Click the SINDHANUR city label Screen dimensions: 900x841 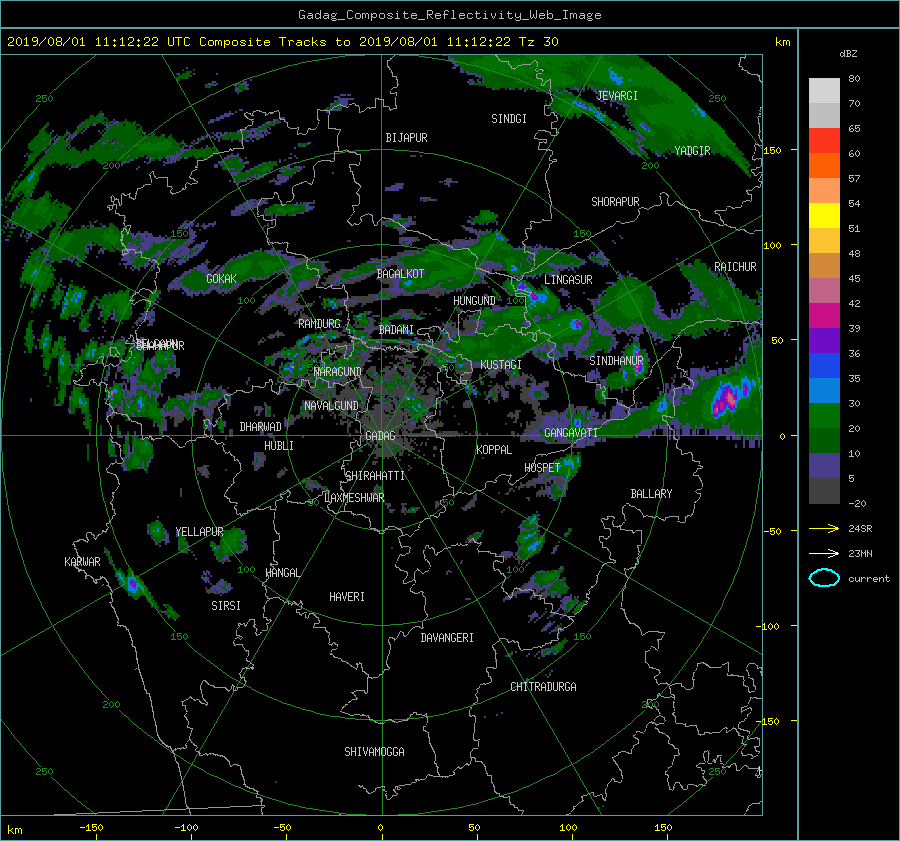click(x=616, y=361)
